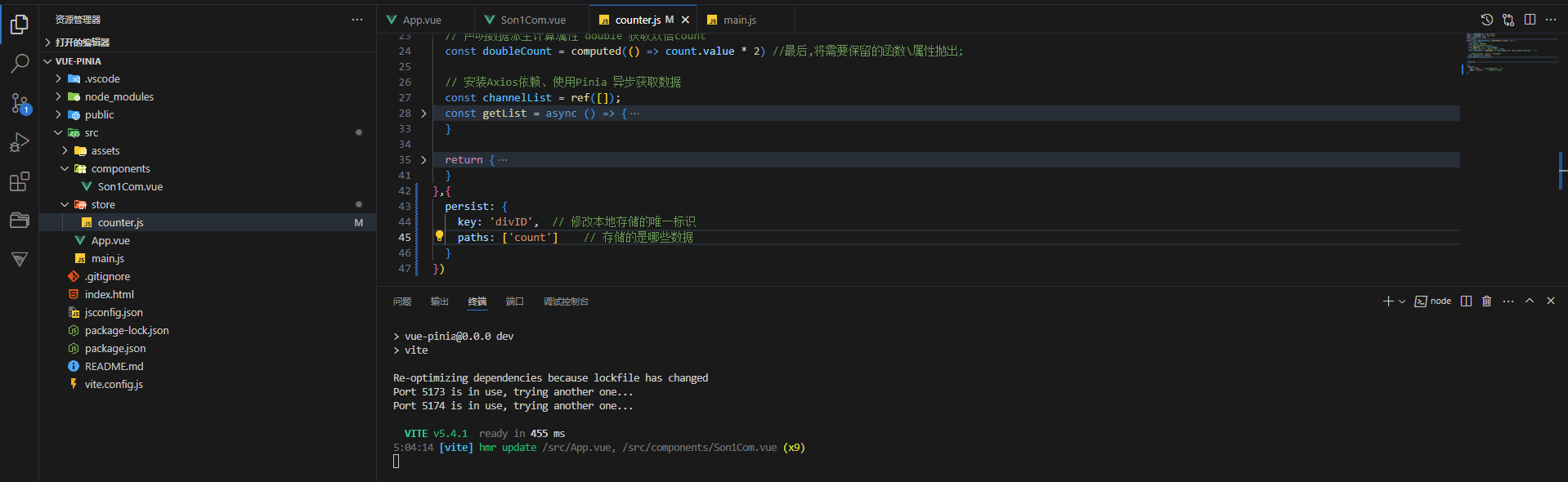Expand the 打开的编辑器 section
The height and width of the screenshot is (482, 1568).
click(x=208, y=42)
